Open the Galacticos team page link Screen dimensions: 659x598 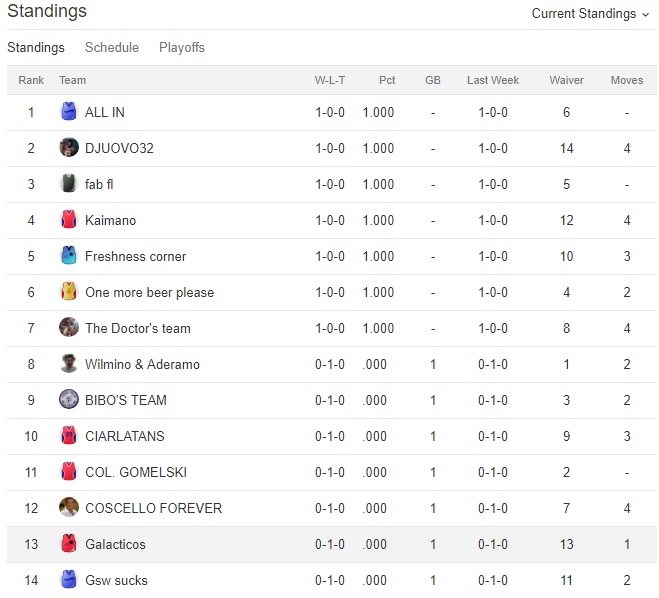point(115,544)
